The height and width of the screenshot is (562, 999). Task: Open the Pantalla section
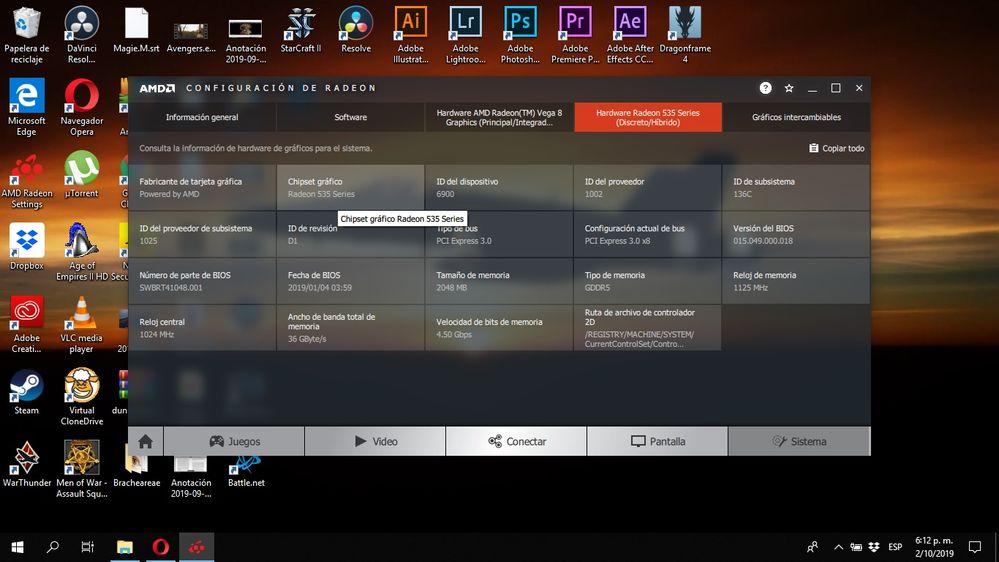tap(658, 441)
